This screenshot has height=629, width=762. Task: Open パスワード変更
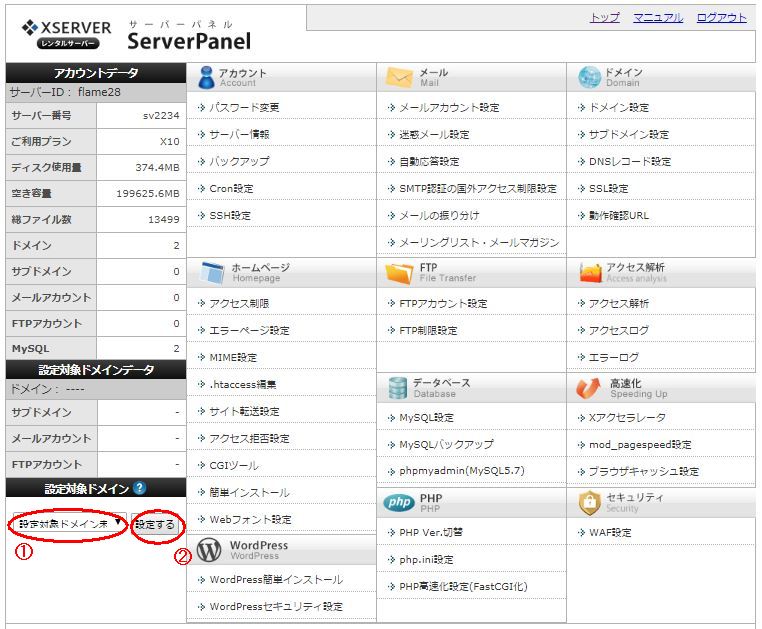point(244,107)
